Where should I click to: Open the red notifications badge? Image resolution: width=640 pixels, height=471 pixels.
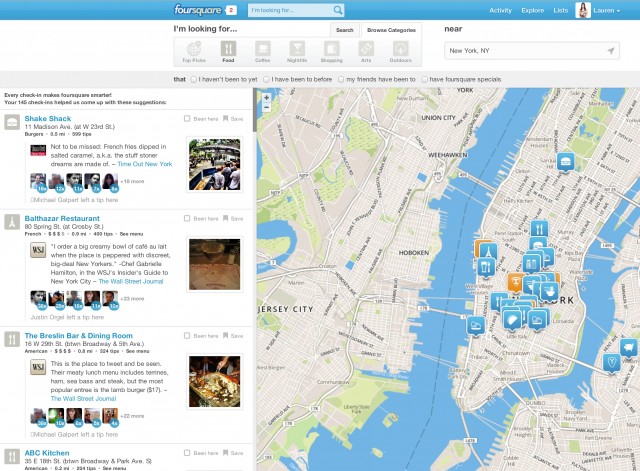coord(231,10)
